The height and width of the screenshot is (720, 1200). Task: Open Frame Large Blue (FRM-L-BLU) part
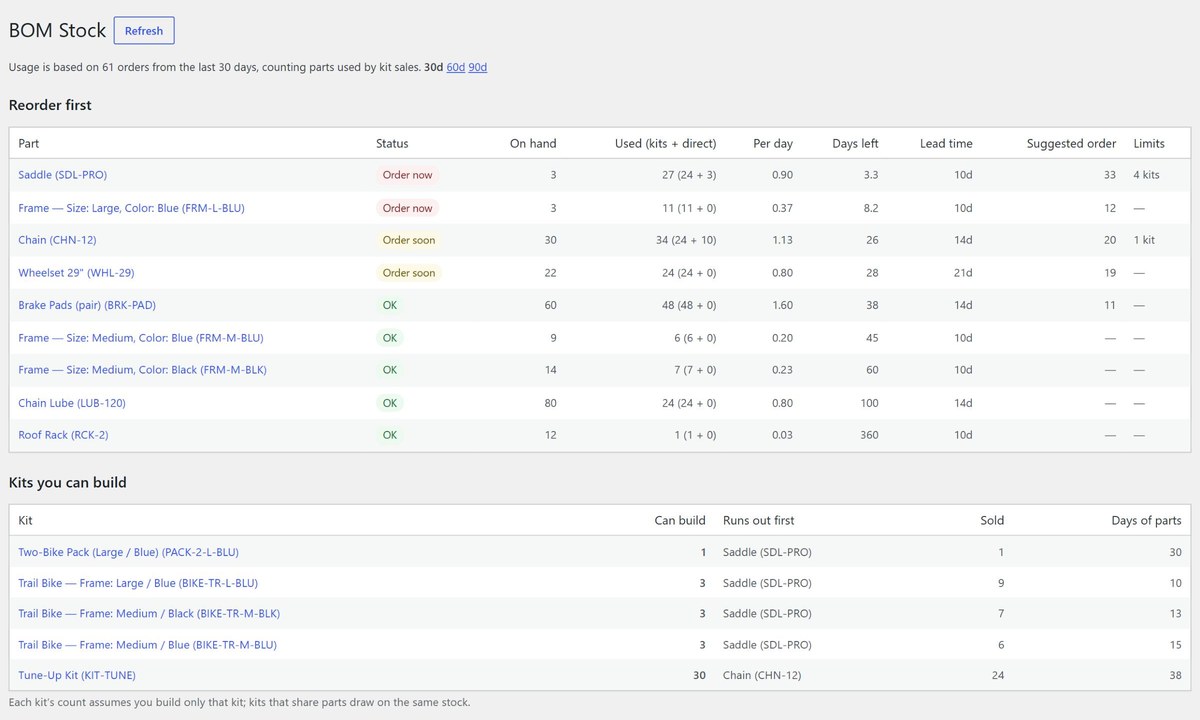click(131, 208)
